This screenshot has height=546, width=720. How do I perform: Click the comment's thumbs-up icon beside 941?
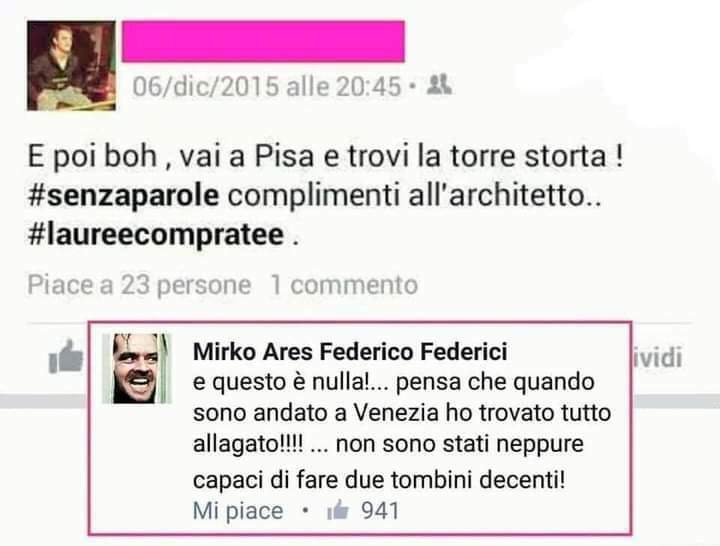point(338,510)
